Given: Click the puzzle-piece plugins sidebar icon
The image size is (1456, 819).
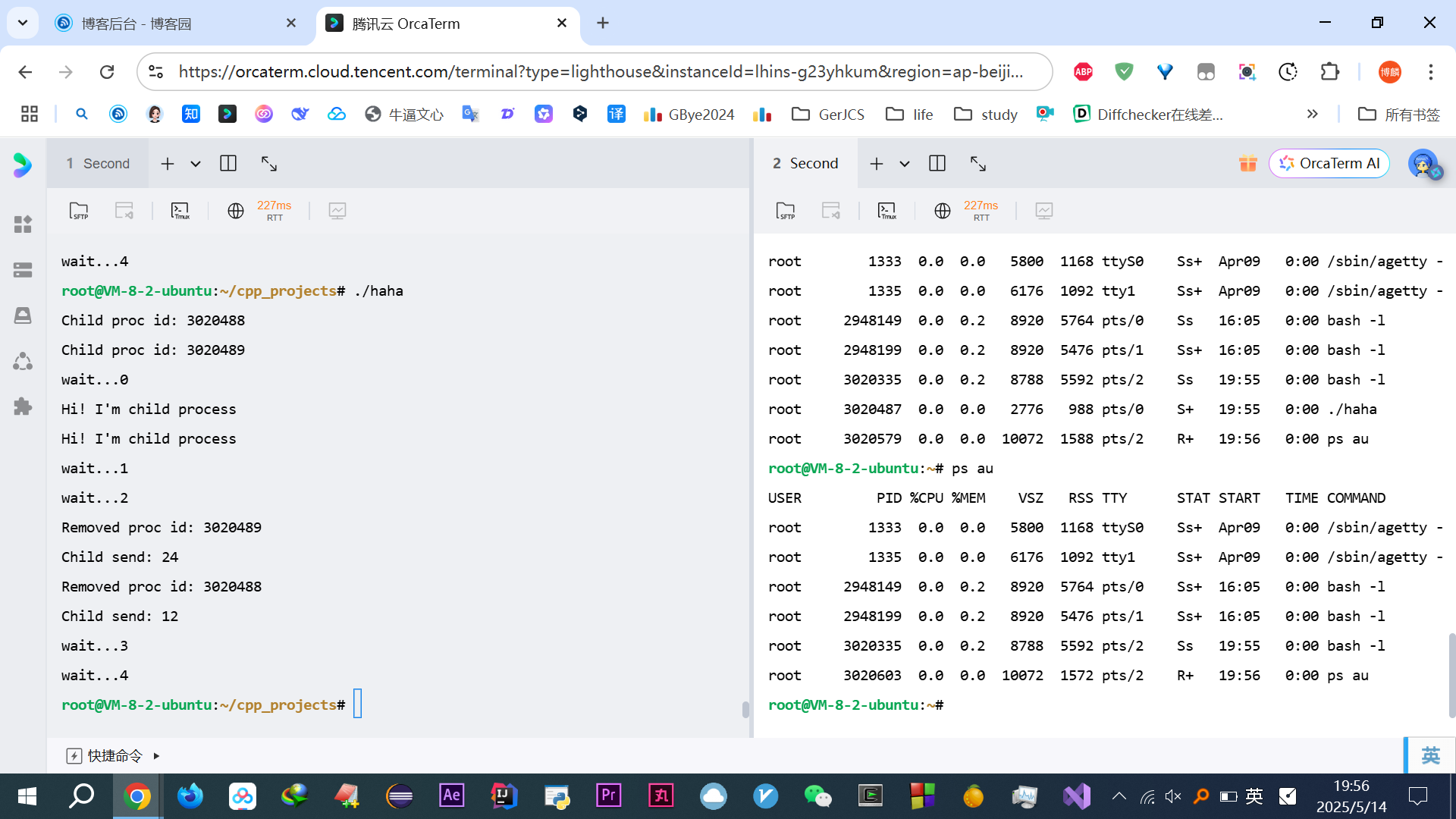Looking at the screenshot, I should tap(23, 406).
